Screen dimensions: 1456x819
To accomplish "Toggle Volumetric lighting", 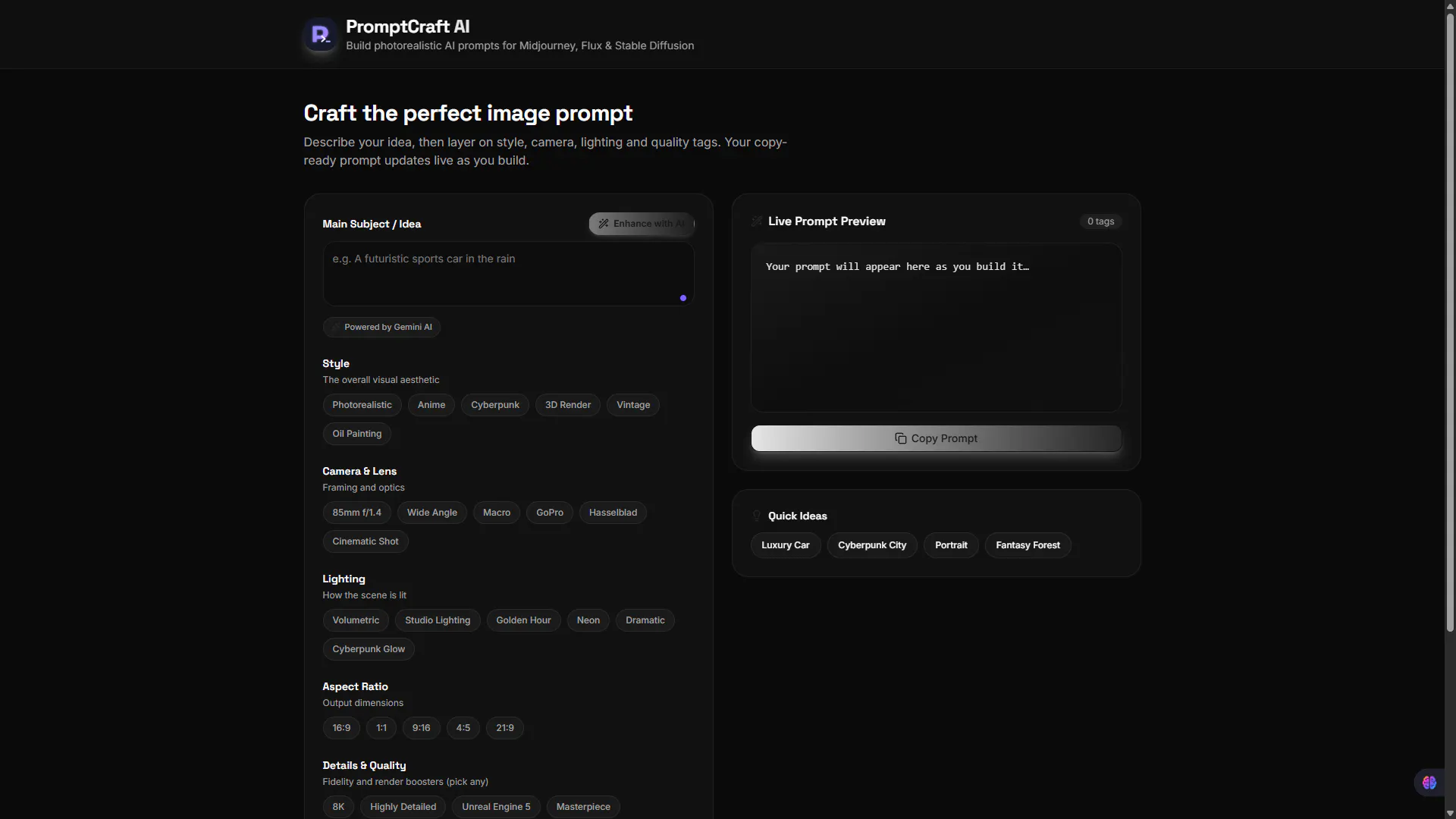I will point(356,620).
